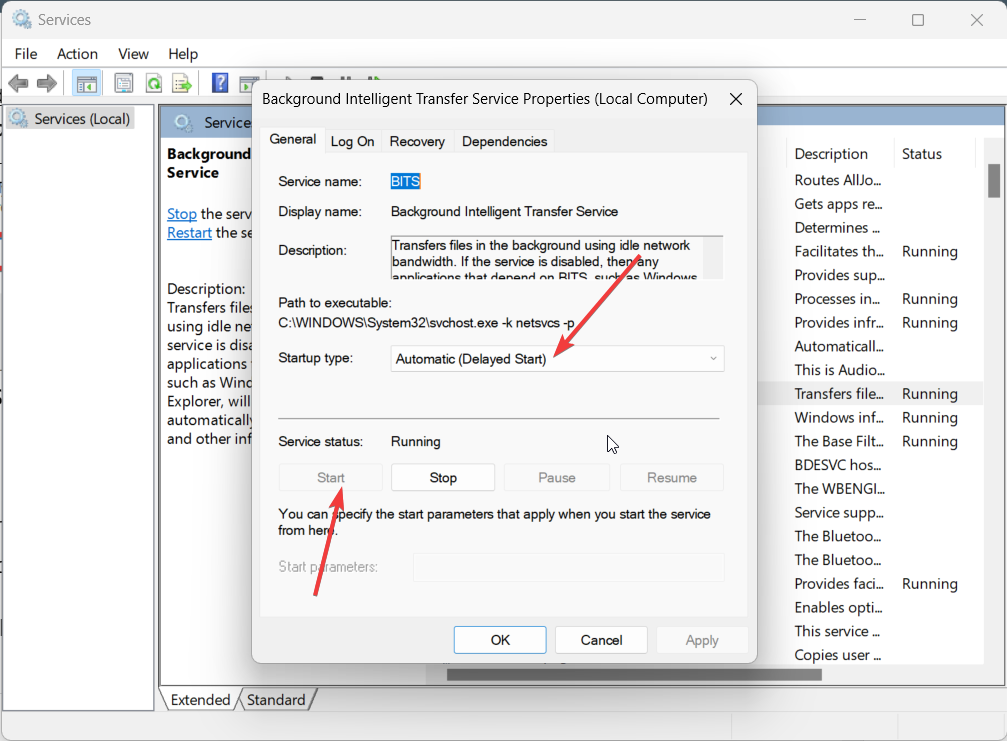Select the 'Provides sup...' service row
1007x741 pixels.
pos(870,275)
